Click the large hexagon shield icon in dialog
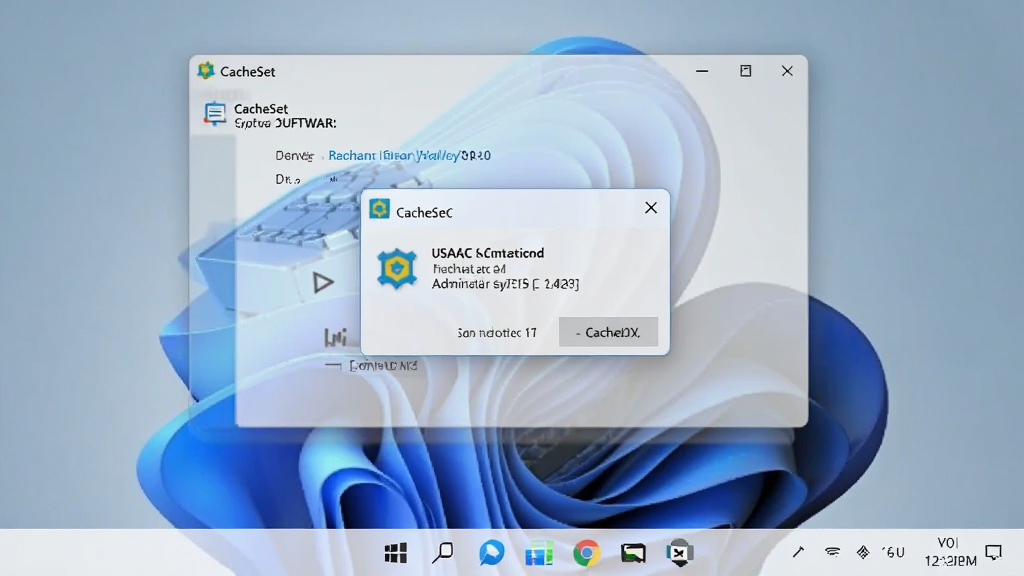 pyautogui.click(x=397, y=268)
